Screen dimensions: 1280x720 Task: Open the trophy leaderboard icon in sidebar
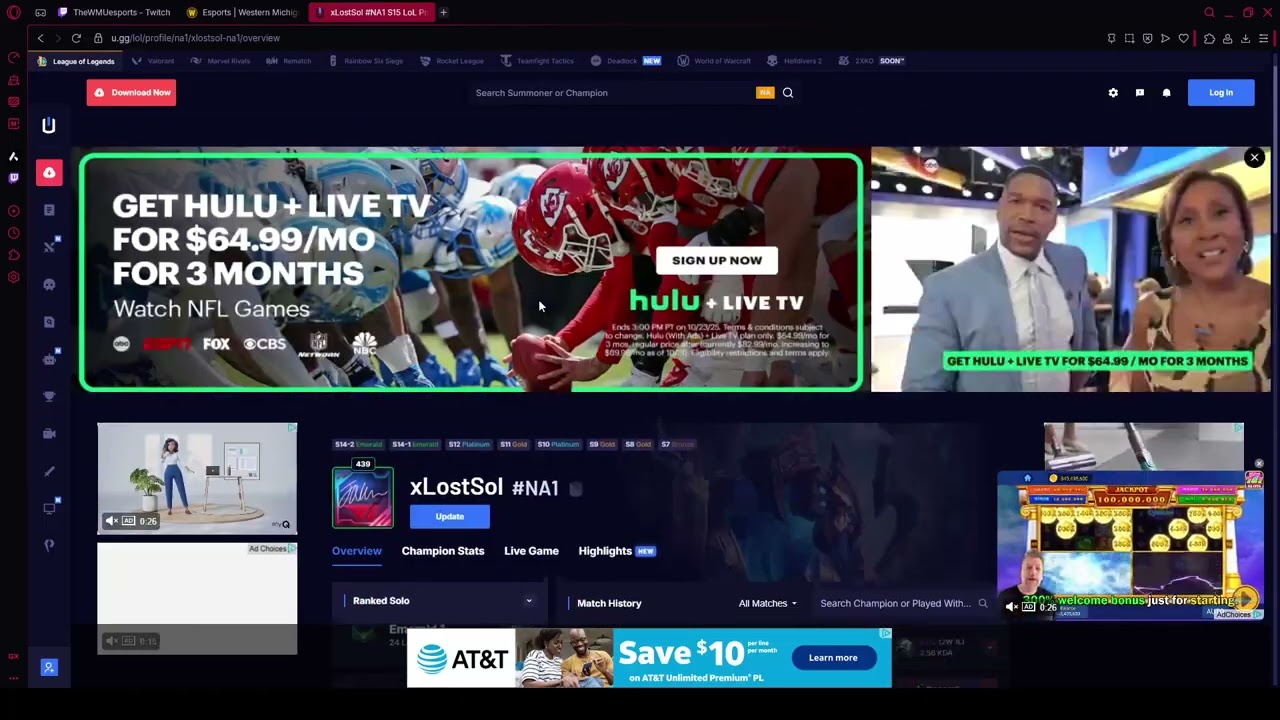coord(49,396)
